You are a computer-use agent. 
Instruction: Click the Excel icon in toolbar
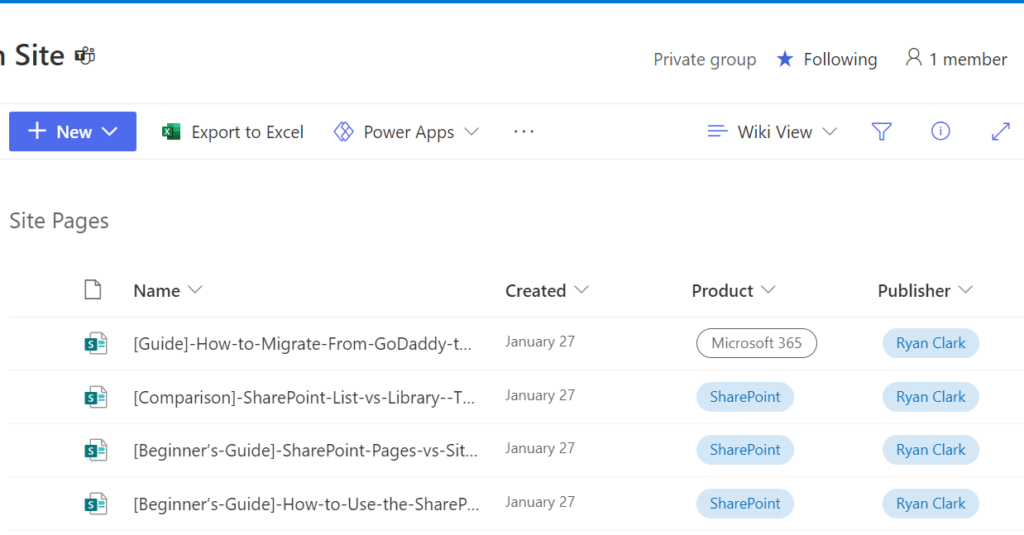pos(171,132)
